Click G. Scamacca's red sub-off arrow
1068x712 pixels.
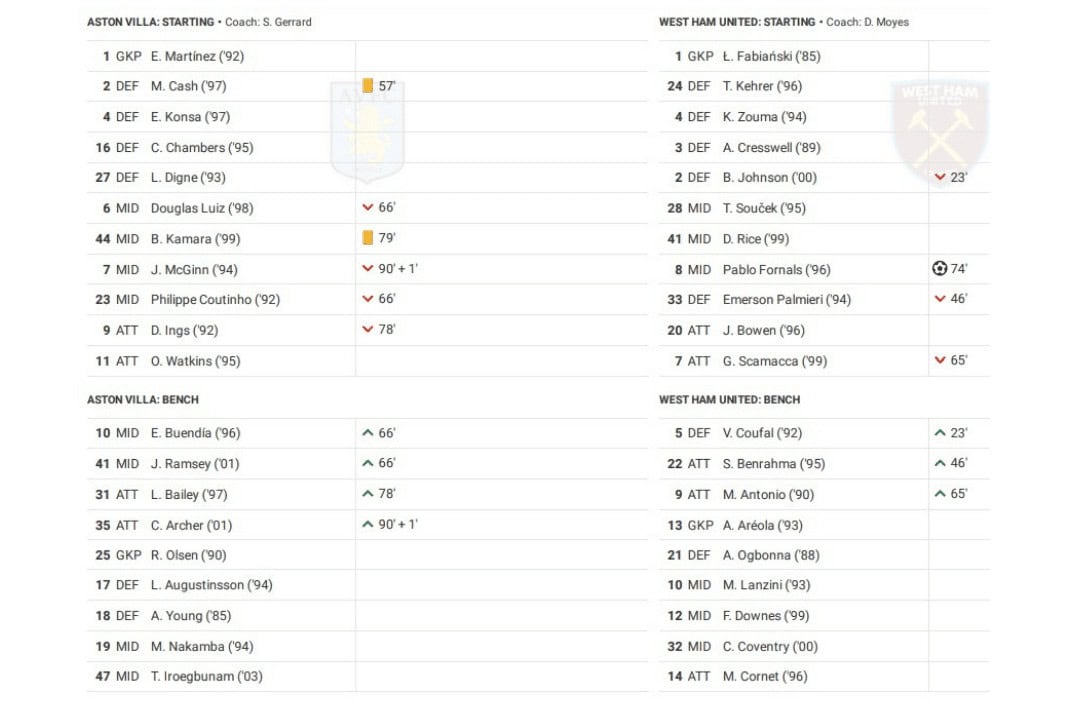(939, 361)
